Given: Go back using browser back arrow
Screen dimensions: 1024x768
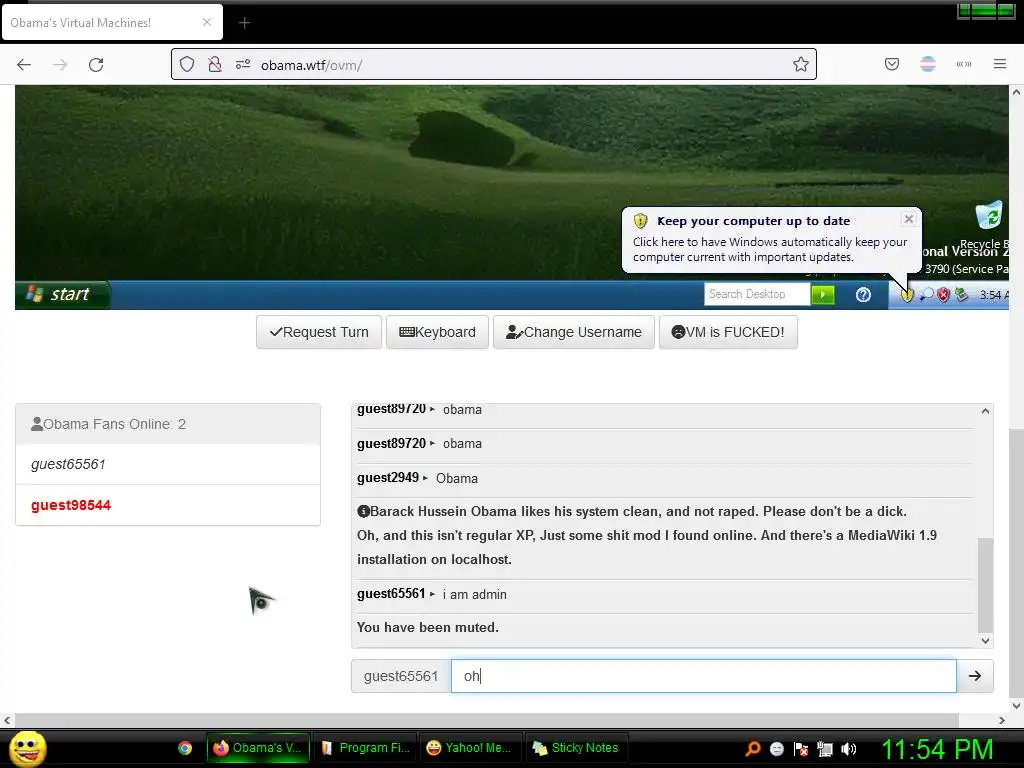Looking at the screenshot, I should pos(24,65).
